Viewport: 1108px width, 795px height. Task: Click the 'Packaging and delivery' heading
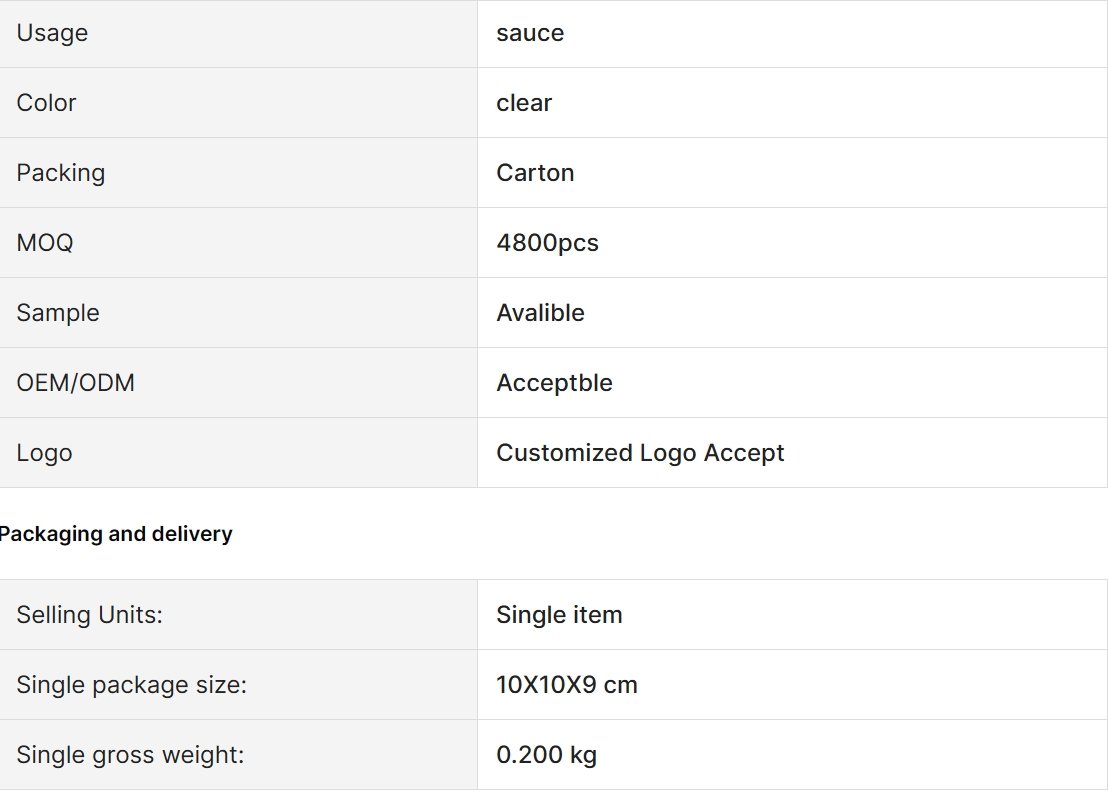point(116,534)
